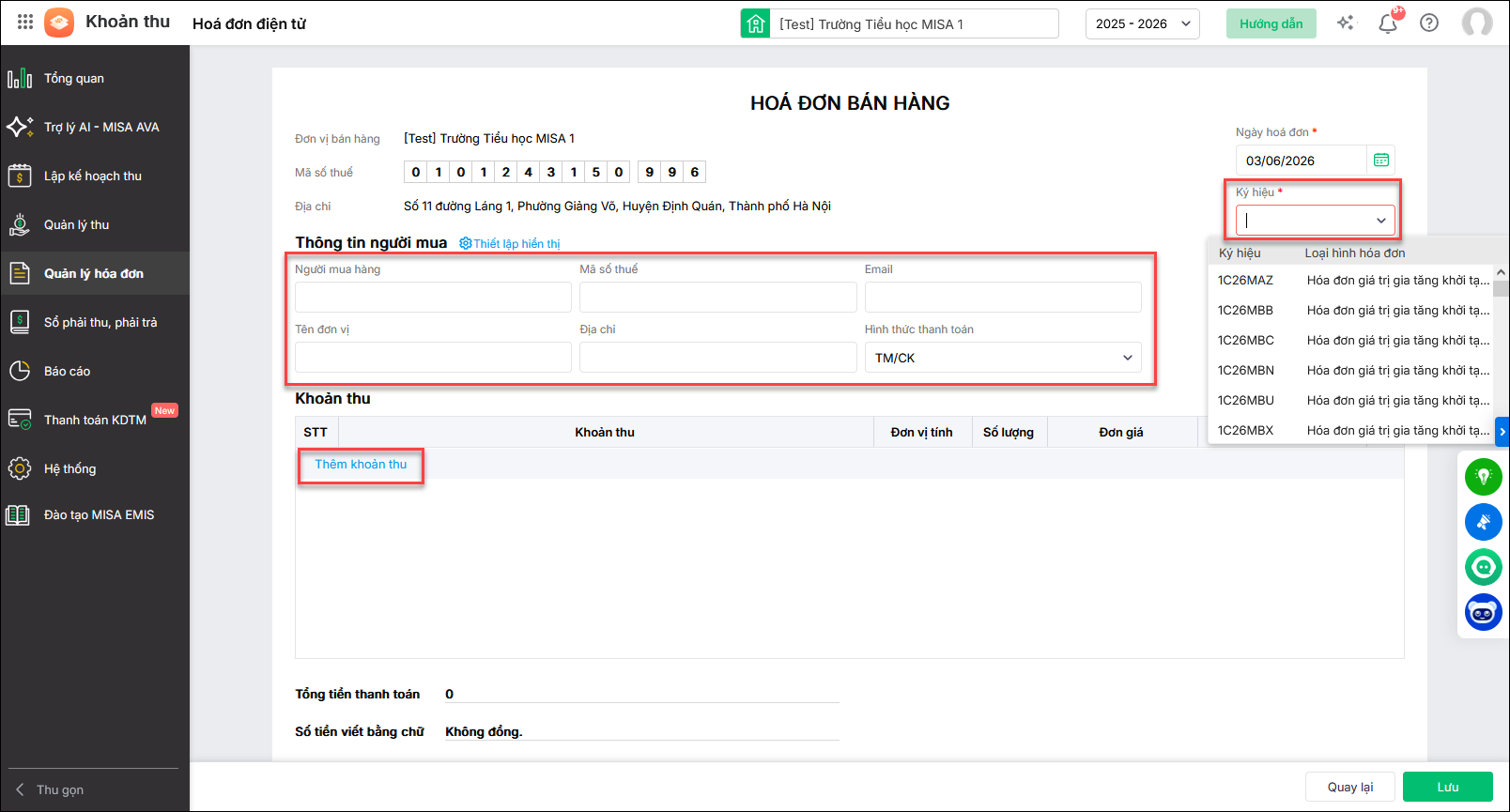
Task: Click the Đào tạo MISA EMIS book icon
Action: click(18, 514)
